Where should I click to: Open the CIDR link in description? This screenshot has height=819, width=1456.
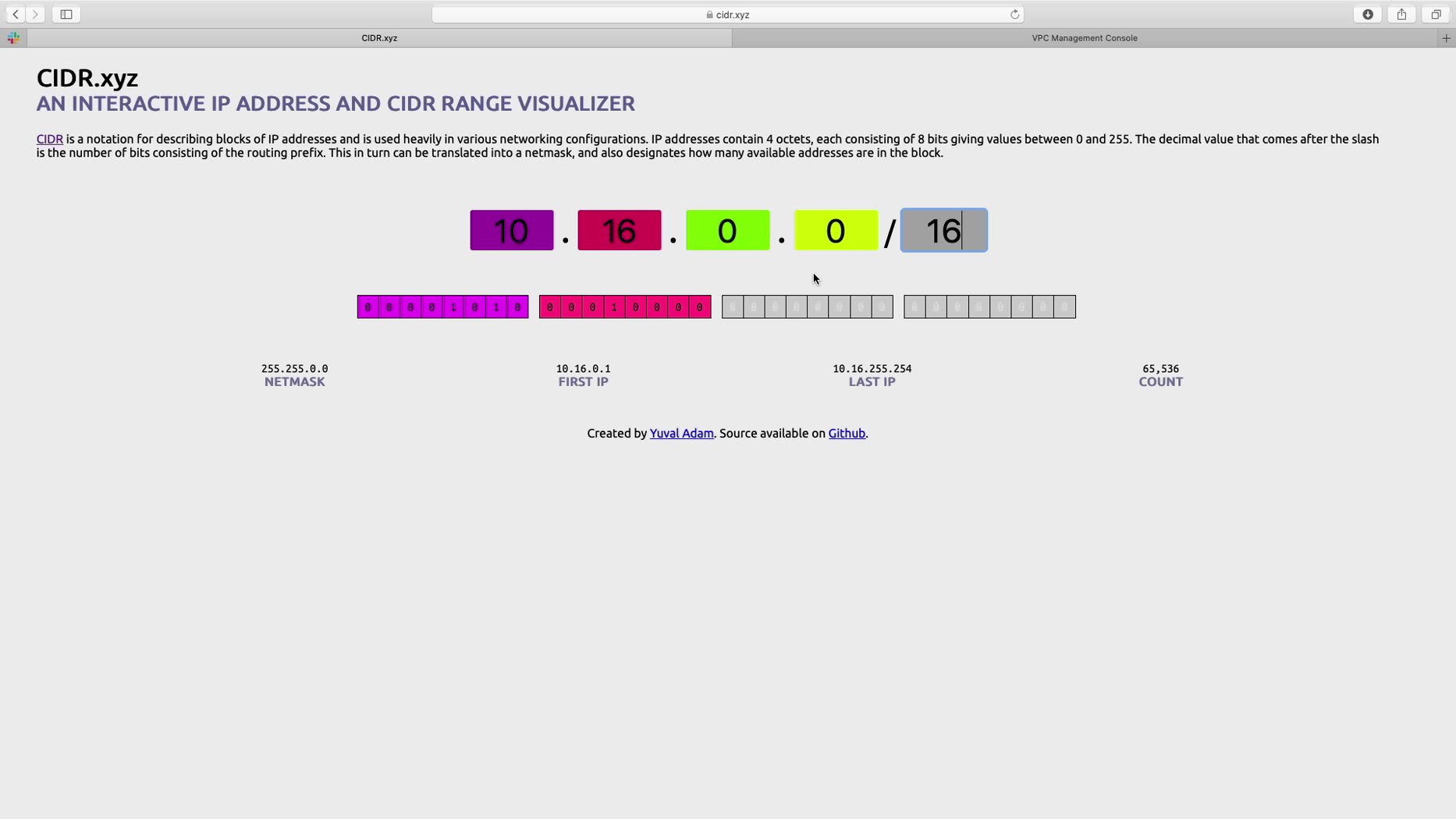(50, 139)
